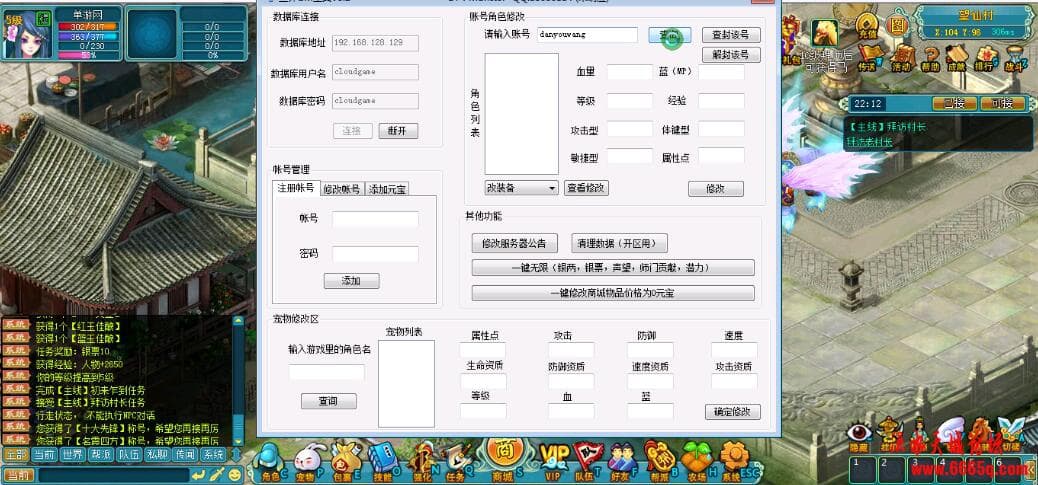
Task: Click the game chat message input box
Action: click(112, 474)
